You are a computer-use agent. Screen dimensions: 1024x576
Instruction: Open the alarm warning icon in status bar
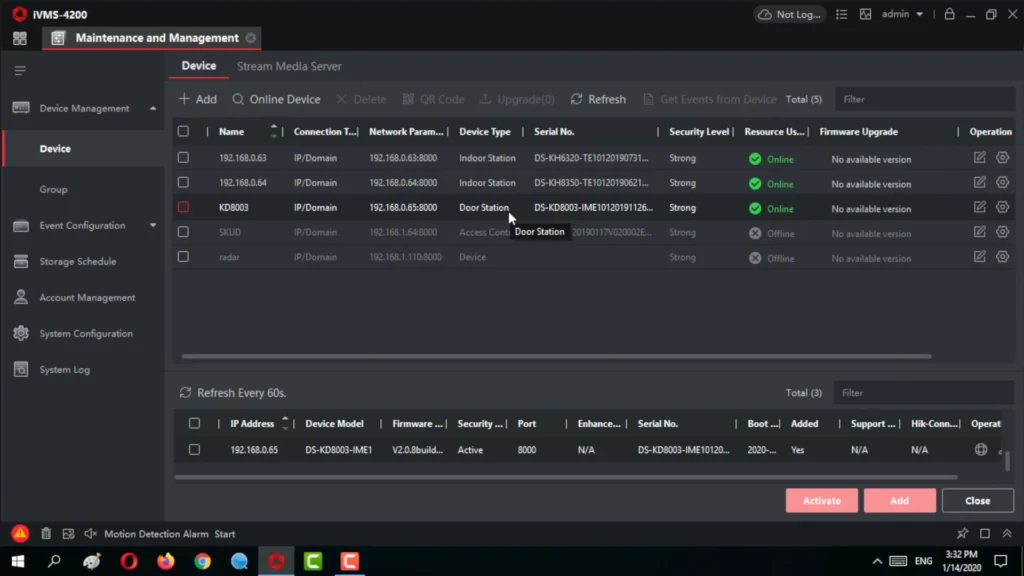click(20, 534)
